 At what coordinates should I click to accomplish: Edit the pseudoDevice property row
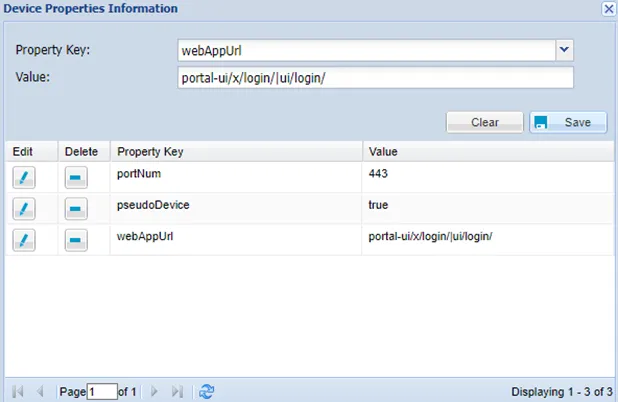coord(24,208)
